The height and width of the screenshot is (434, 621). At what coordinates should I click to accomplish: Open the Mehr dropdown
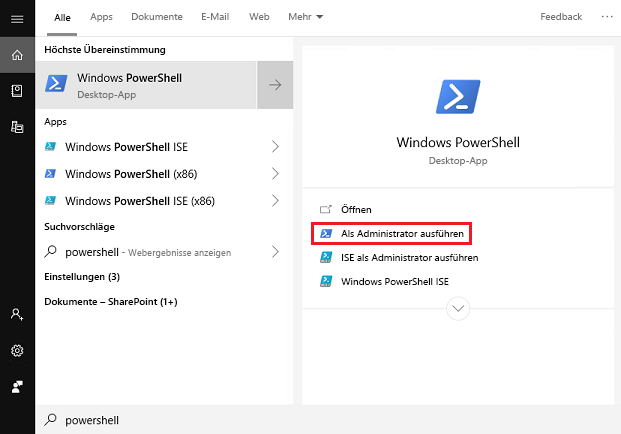(x=305, y=17)
